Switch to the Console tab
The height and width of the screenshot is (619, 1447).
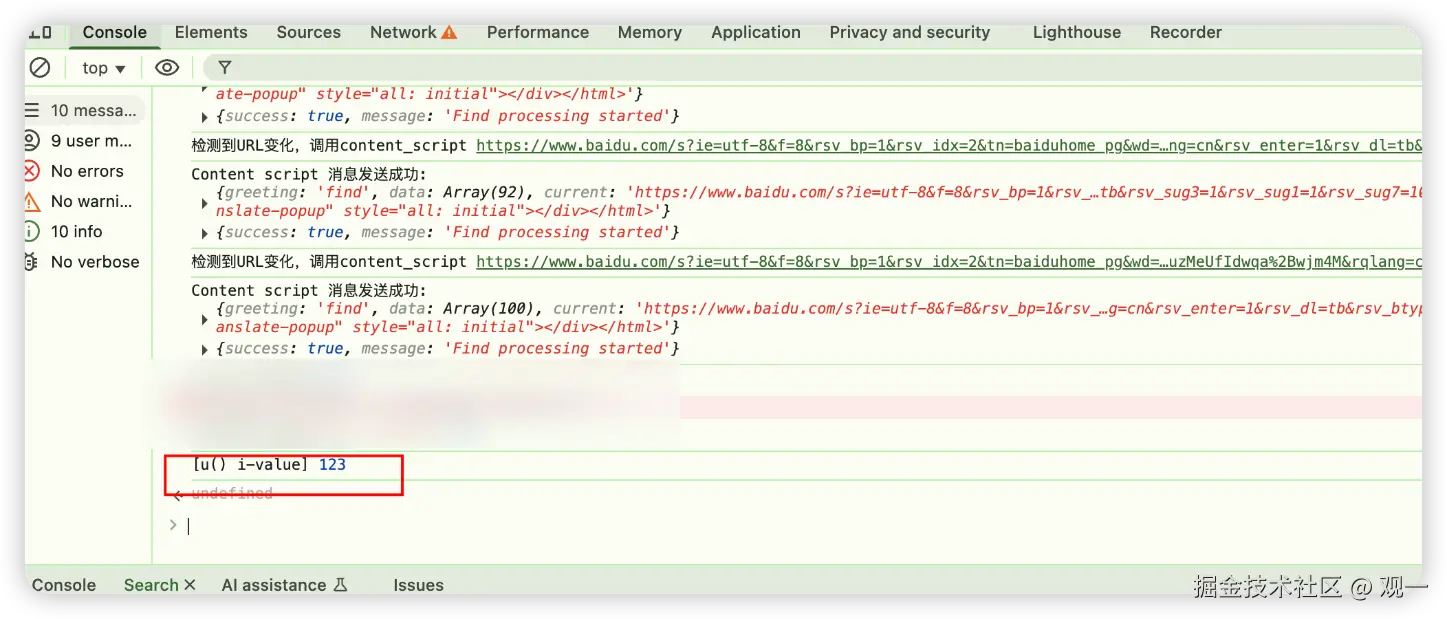(115, 32)
